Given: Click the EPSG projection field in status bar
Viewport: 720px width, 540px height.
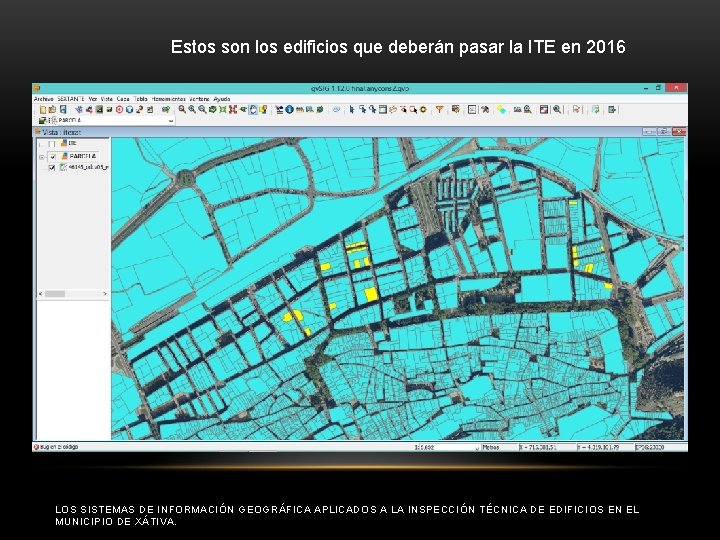Looking at the screenshot, I should (x=660, y=447).
